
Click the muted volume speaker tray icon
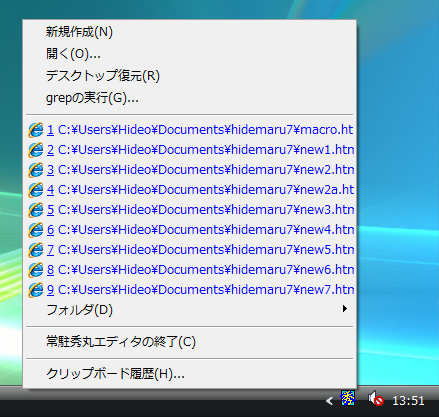pos(376,399)
